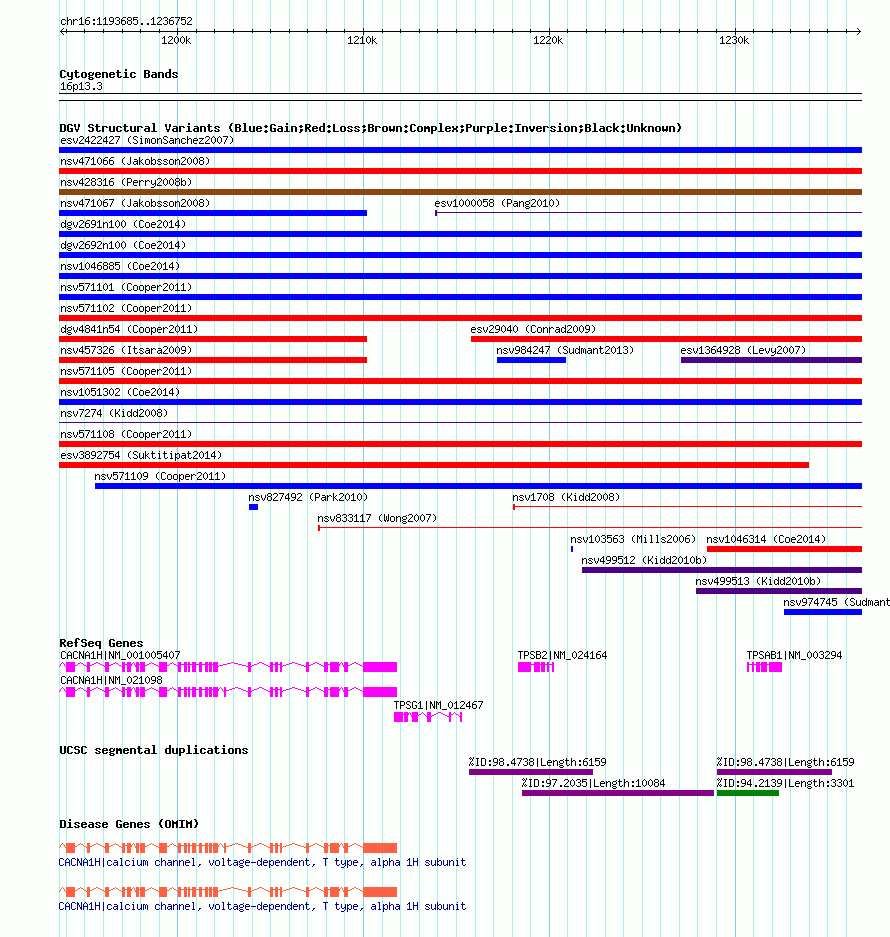
Task: Open the nsv428316 (Perry2008b) brown complex bar
Action: tap(460, 192)
